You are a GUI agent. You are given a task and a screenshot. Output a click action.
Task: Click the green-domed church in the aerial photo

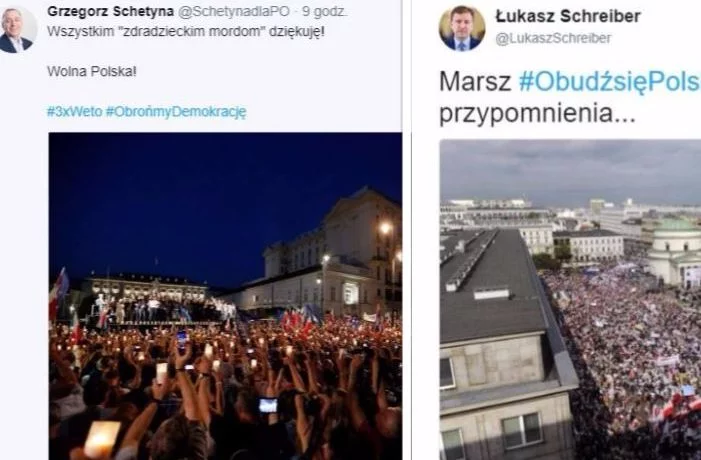coord(674,250)
